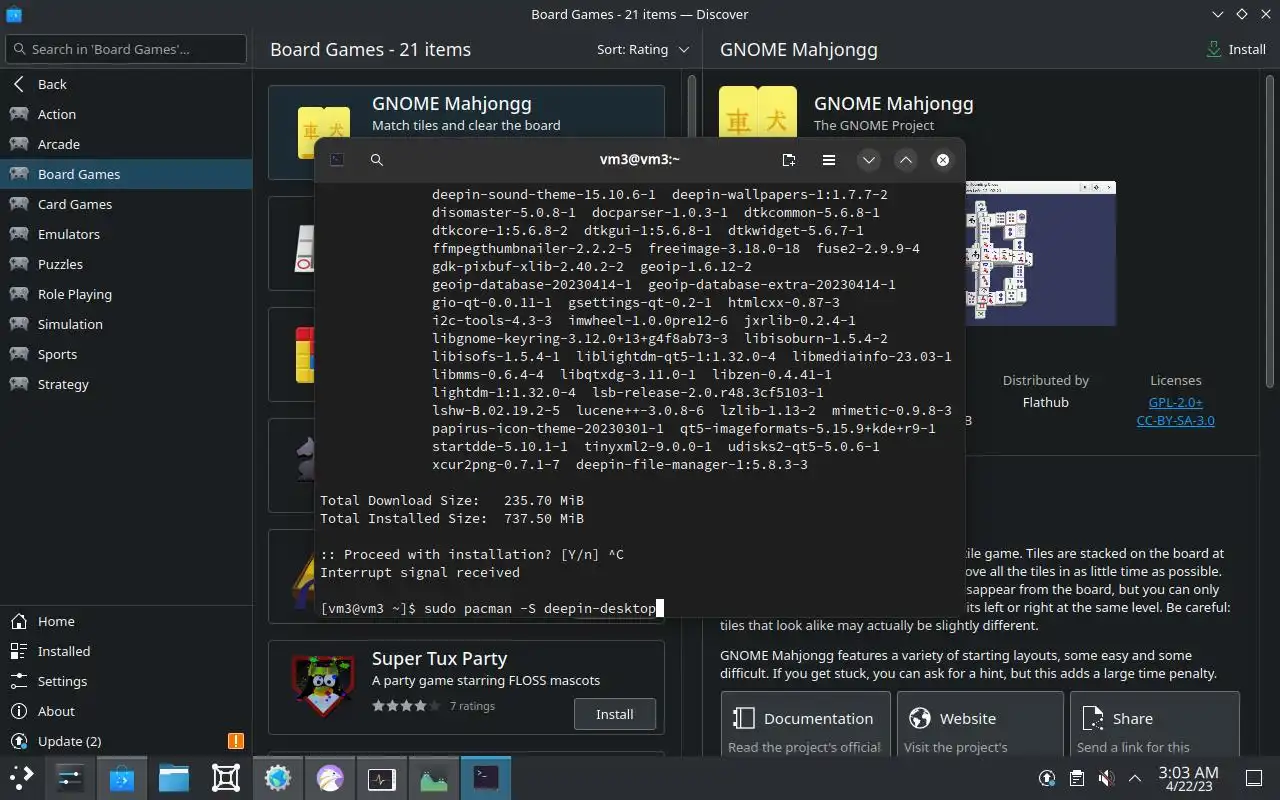The height and width of the screenshot is (800, 1280).
Task: Expand hidden system tray icons
Action: point(1135,778)
